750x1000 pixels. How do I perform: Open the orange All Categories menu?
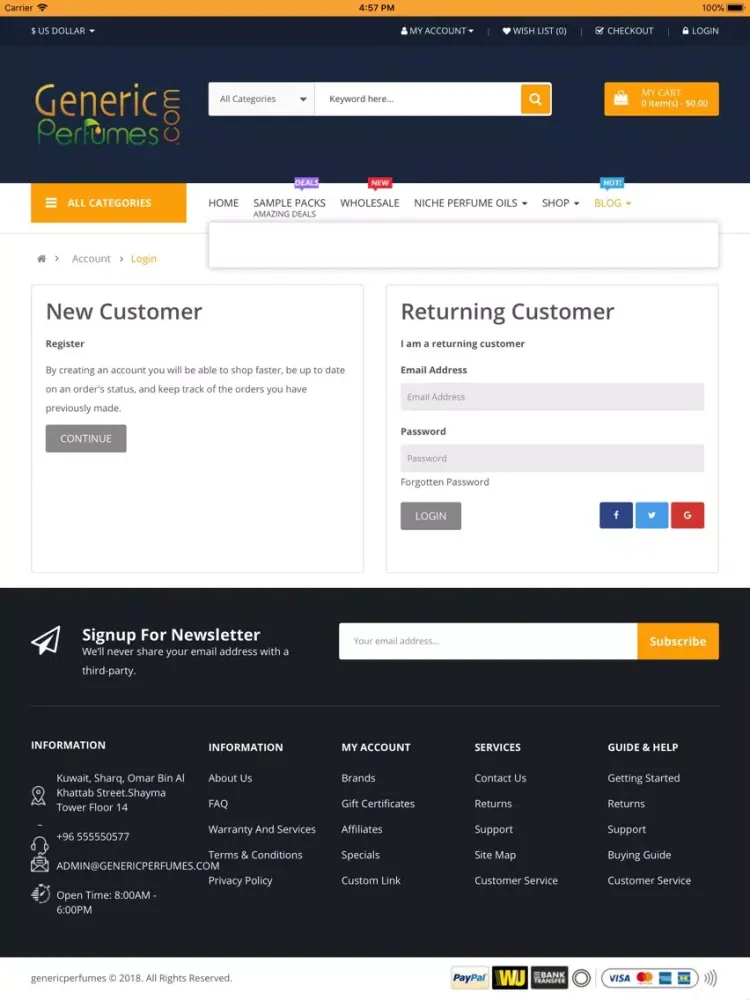tap(108, 203)
